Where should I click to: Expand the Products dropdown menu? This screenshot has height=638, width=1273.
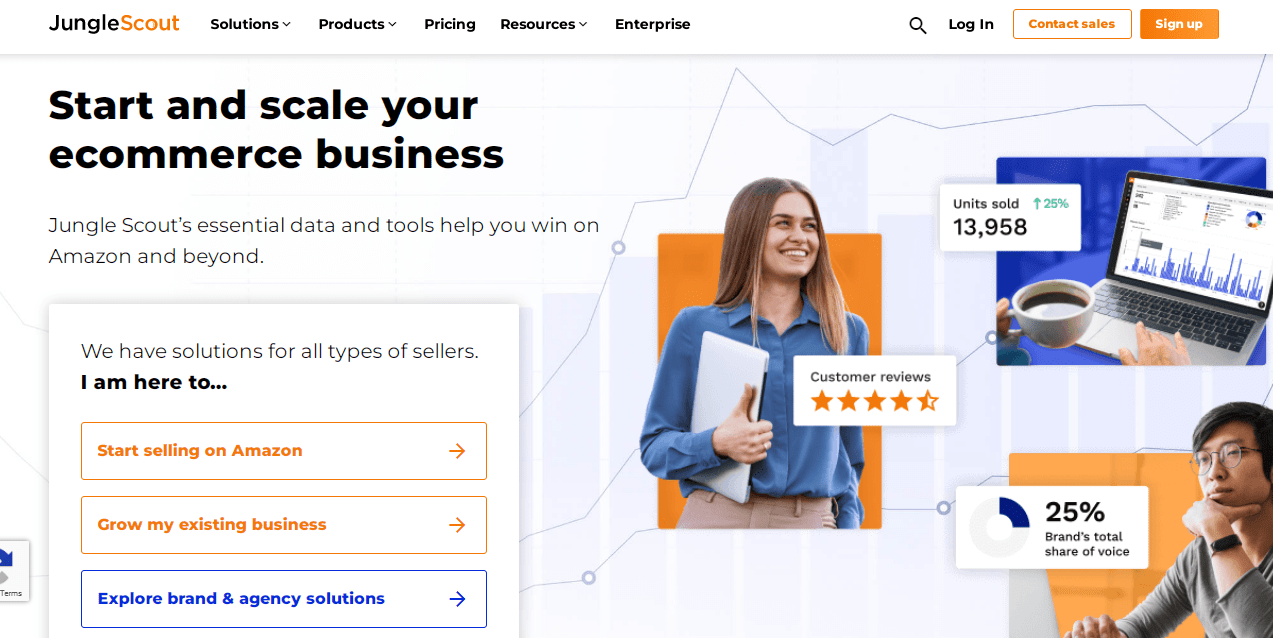click(x=357, y=24)
